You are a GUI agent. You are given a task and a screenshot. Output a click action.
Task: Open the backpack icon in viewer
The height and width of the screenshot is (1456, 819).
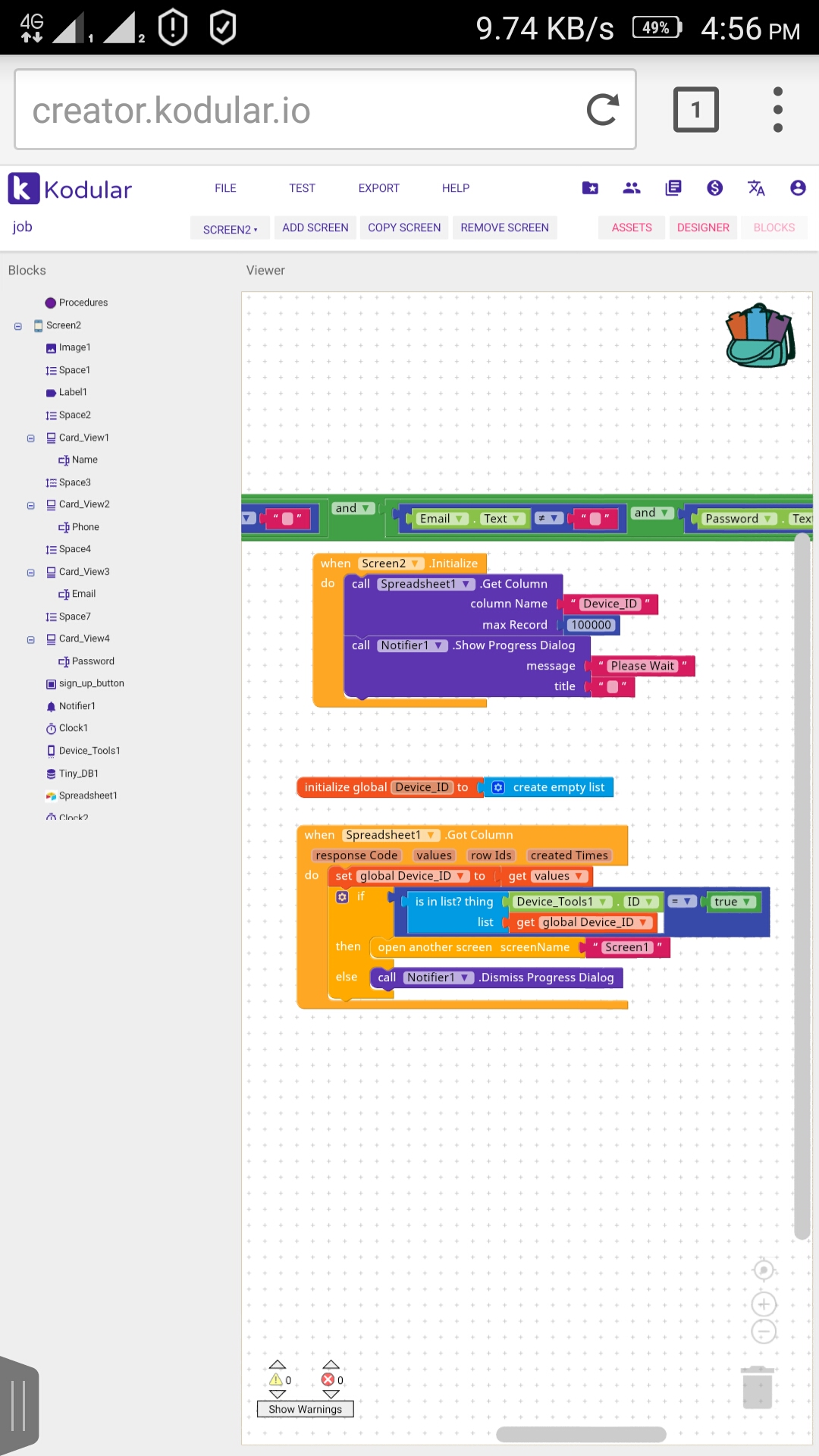(x=761, y=336)
